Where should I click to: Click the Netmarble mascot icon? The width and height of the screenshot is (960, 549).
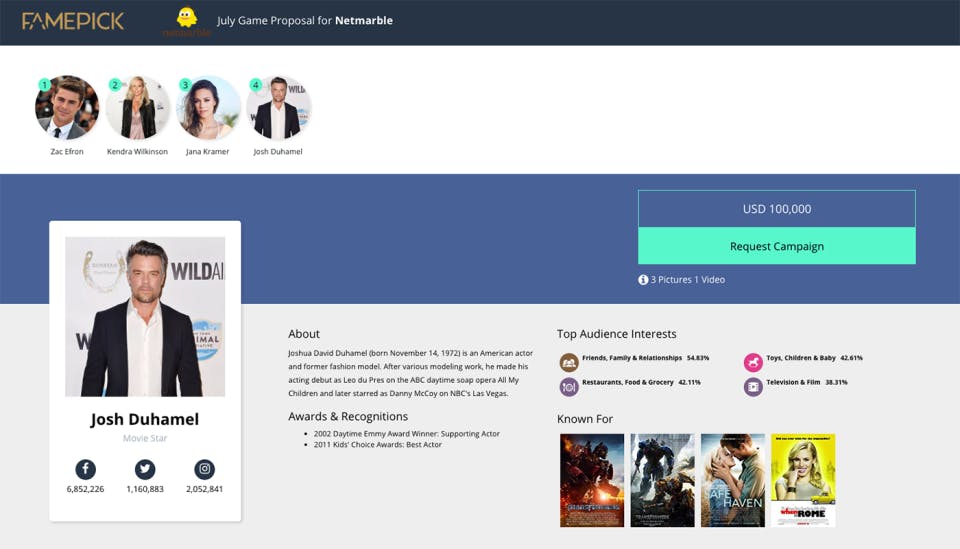click(187, 18)
